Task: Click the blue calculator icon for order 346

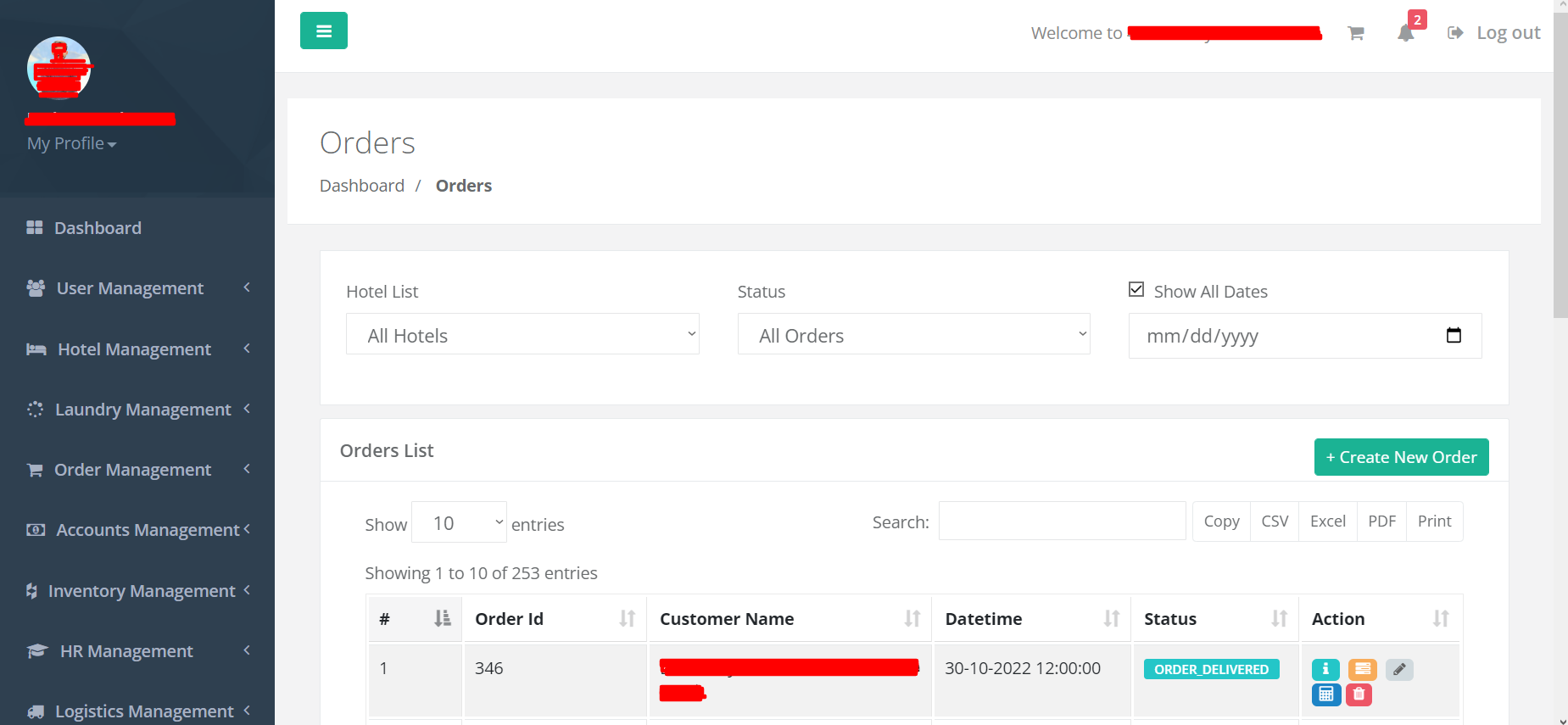Action: 1325,694
